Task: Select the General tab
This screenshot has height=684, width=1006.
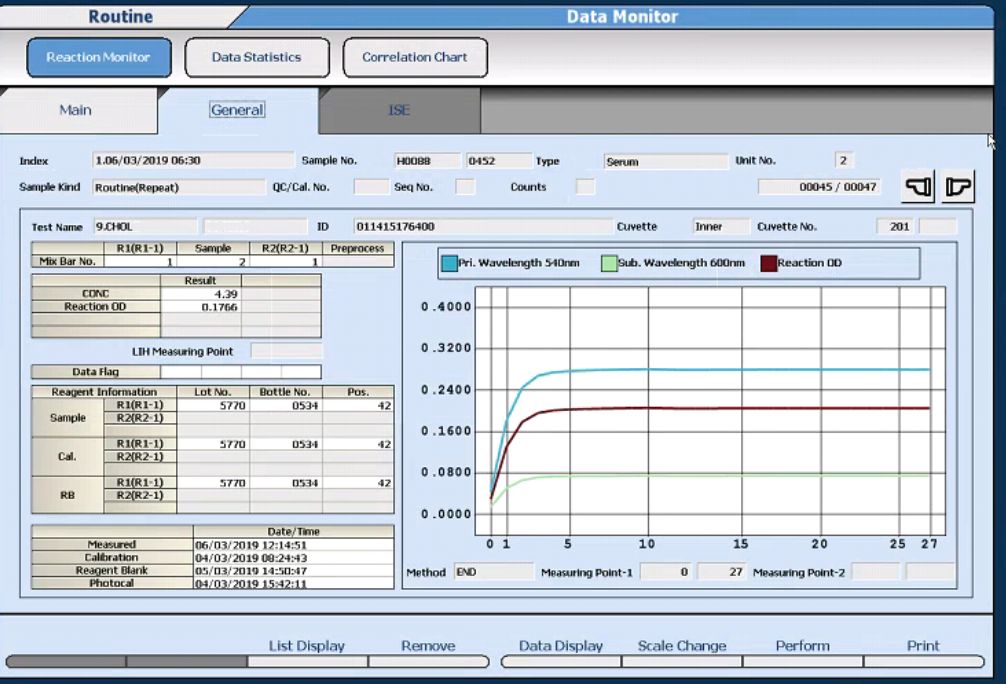Action: 237,110
